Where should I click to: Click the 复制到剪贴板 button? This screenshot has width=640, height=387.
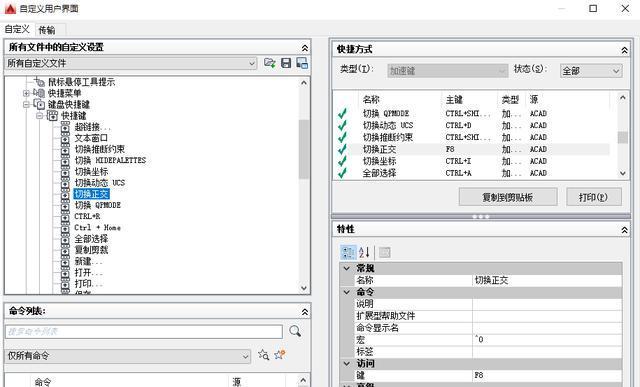[508, 197]
